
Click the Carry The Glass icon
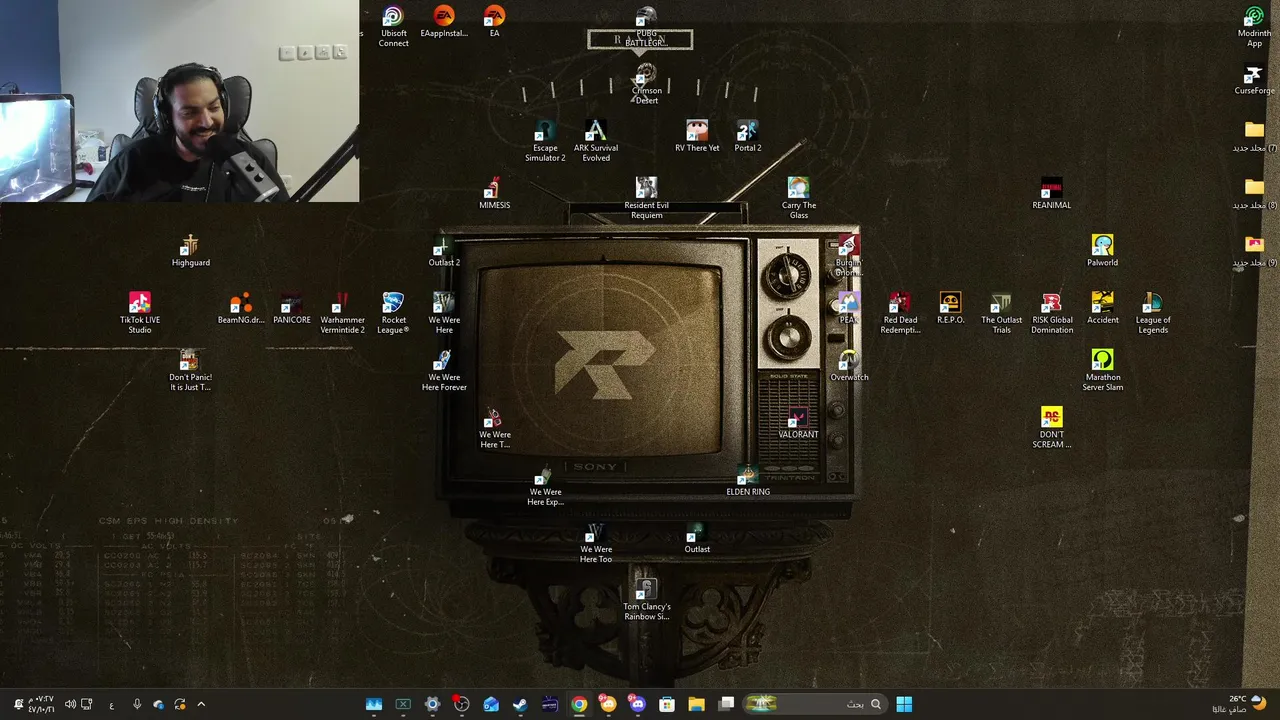click(x=798, y=199)
